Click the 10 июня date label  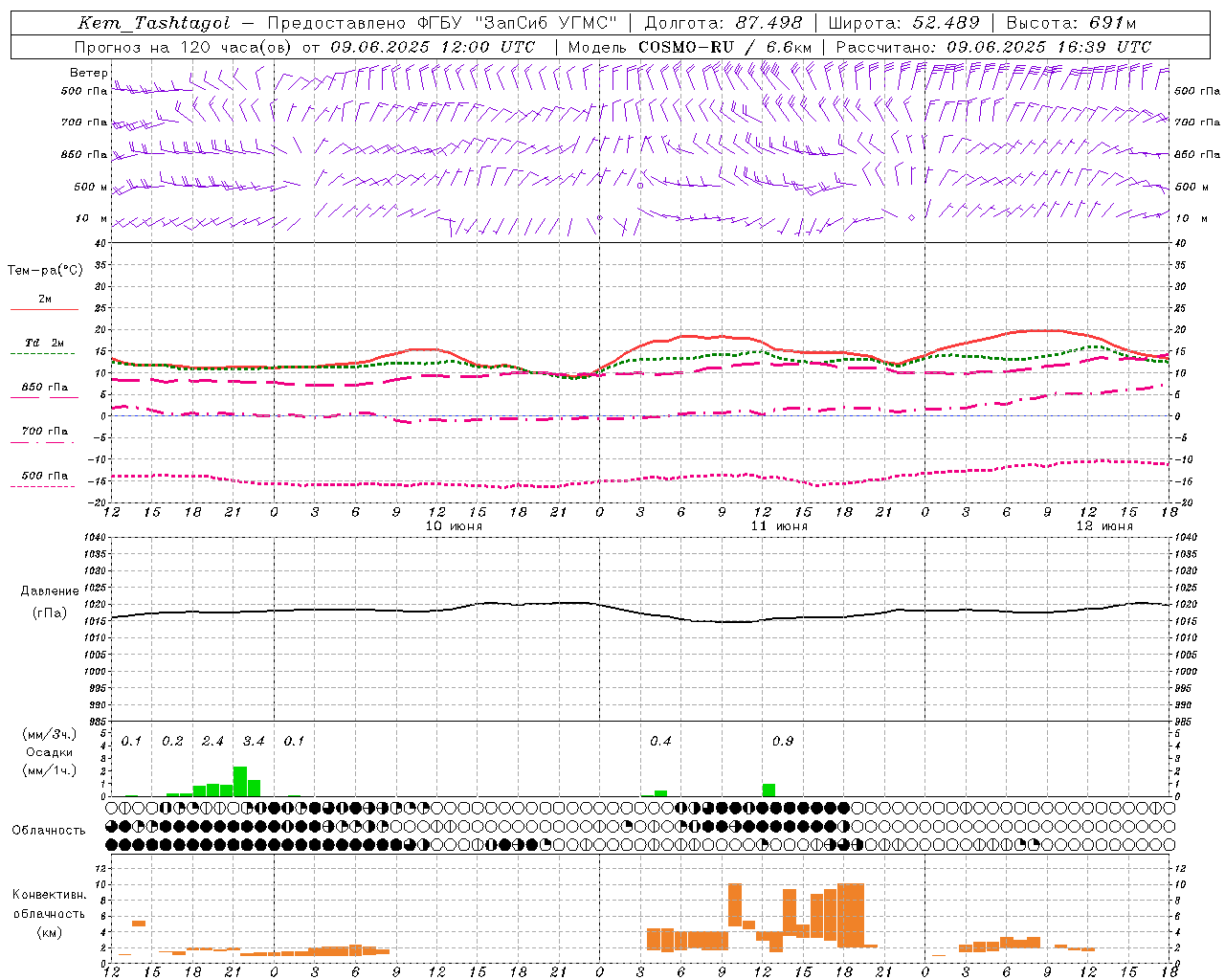454,526
